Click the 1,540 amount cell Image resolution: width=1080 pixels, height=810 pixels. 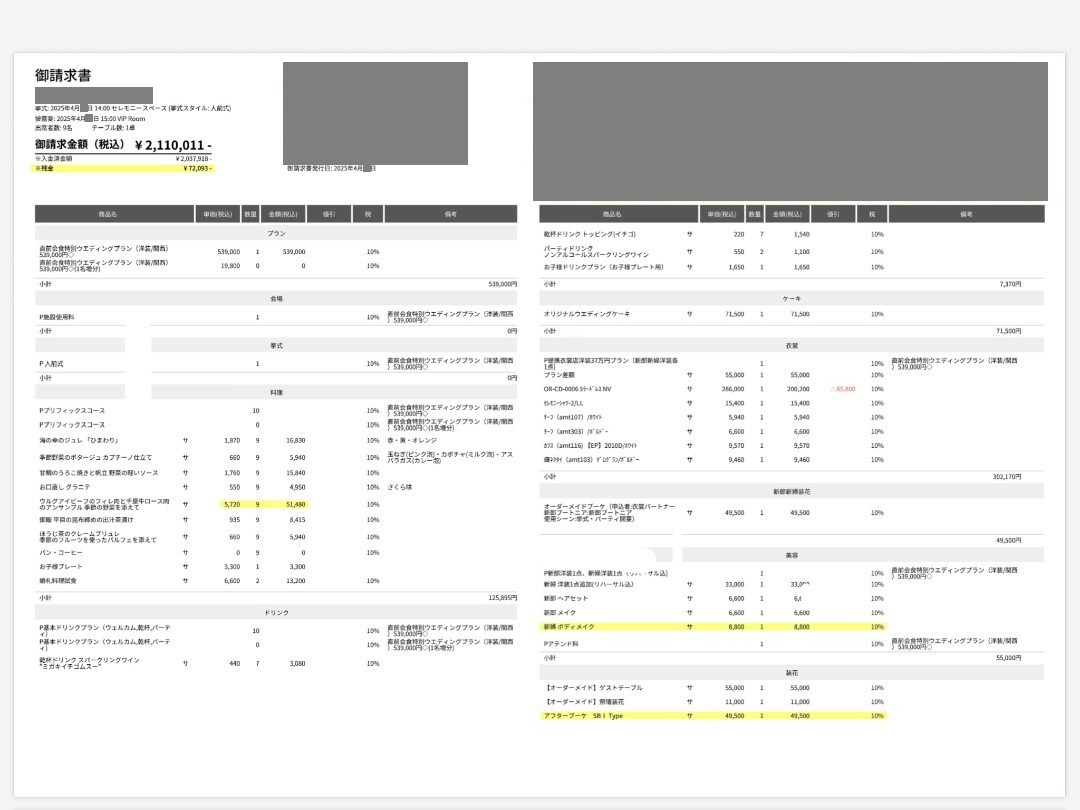801,234
